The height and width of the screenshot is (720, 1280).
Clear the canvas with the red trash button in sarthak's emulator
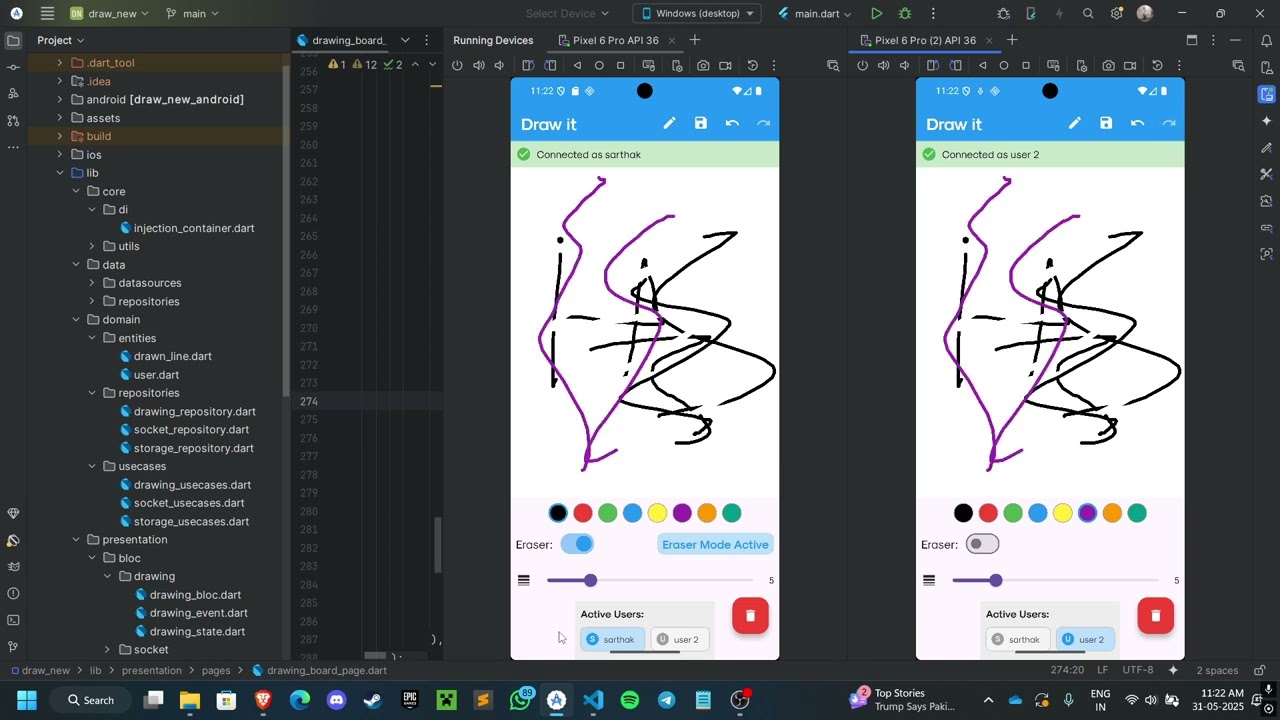click(750, 616)
